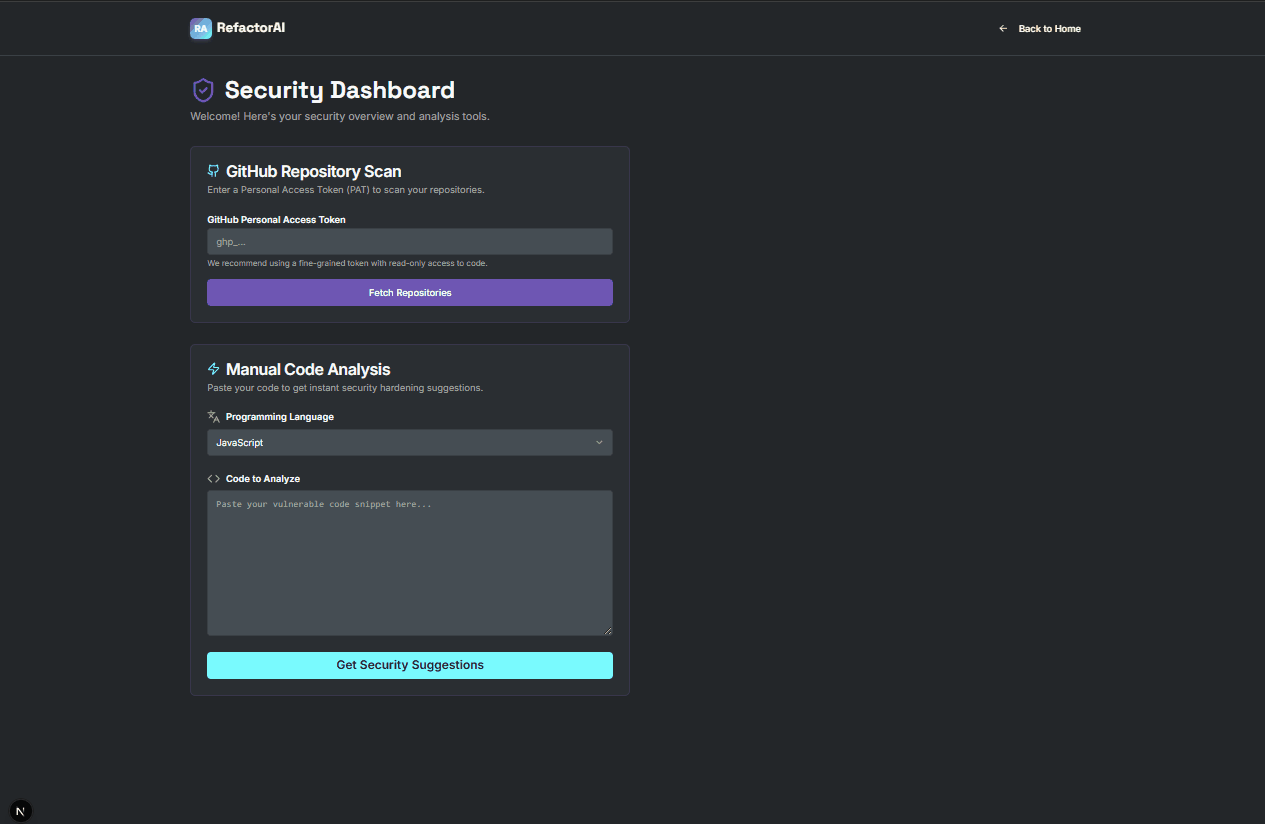Focus the GitHub Personal Access Token field
This screenshot has height=824, width=1265.
point(409,242)
